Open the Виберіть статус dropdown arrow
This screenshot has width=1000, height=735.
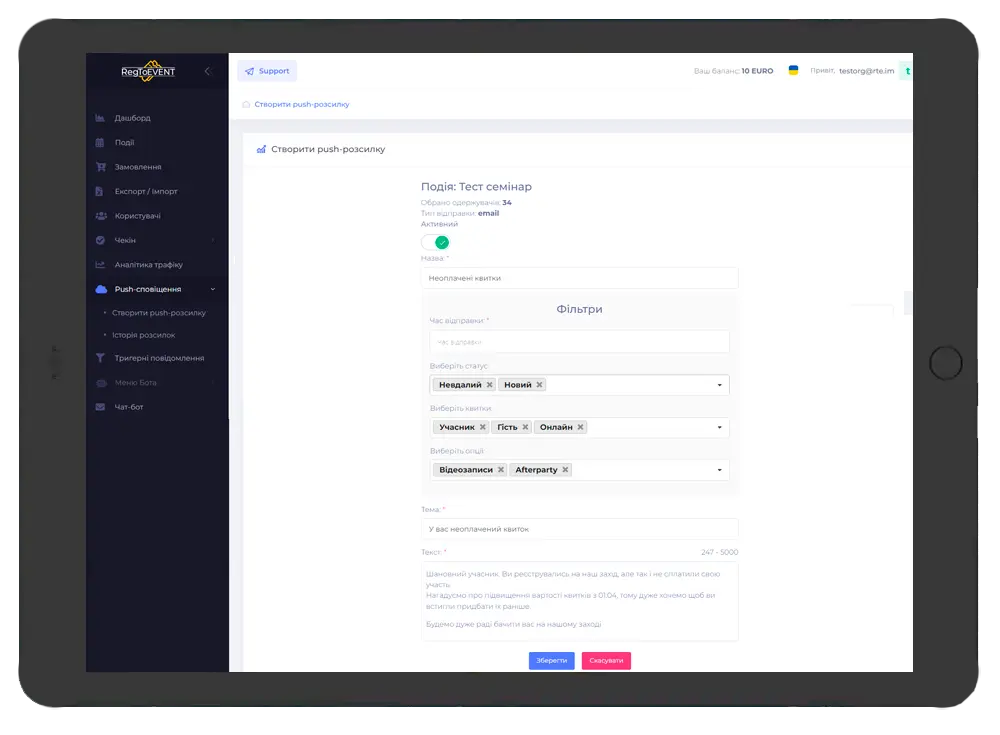(719, 385)
